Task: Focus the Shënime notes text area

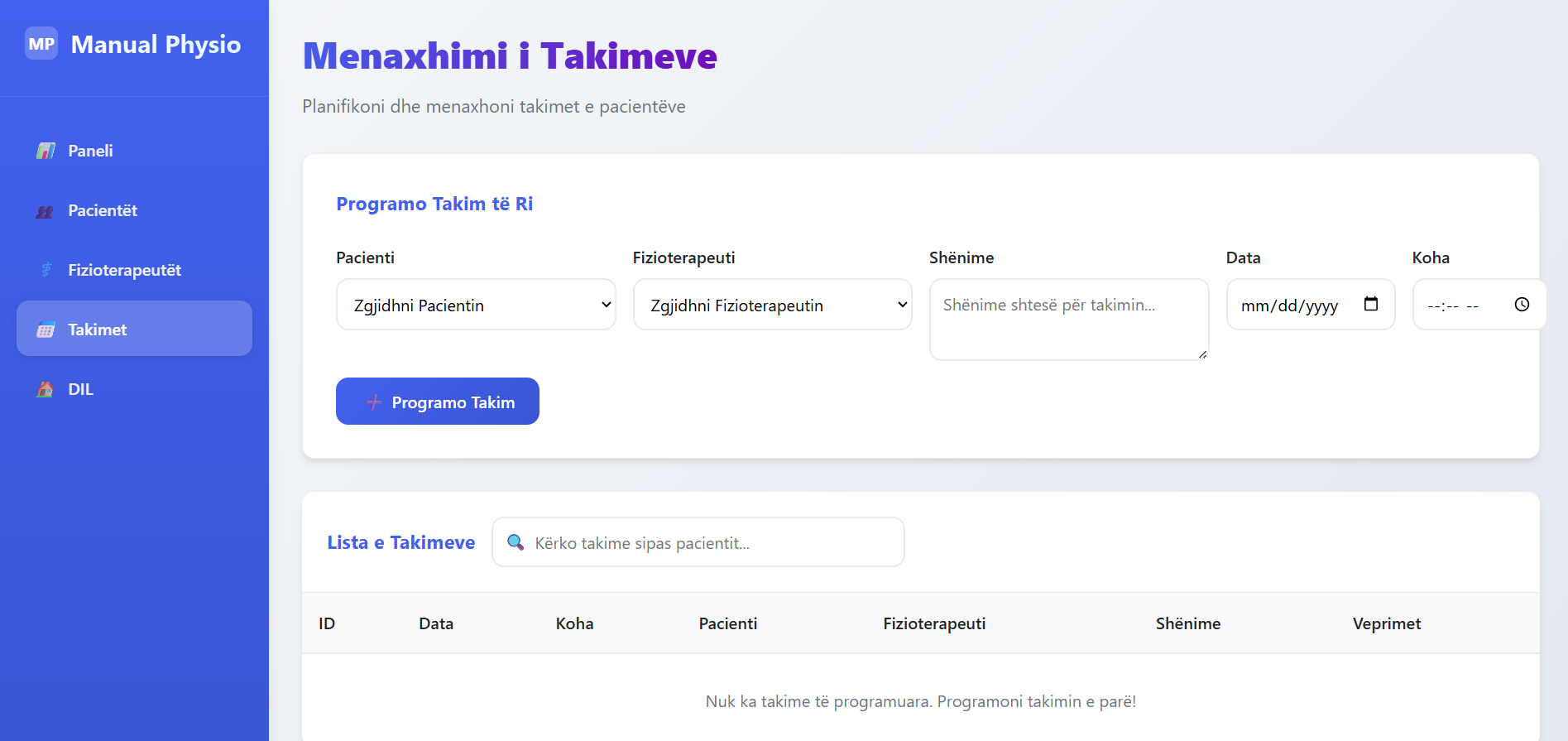Action: [x=1067, y=319]
